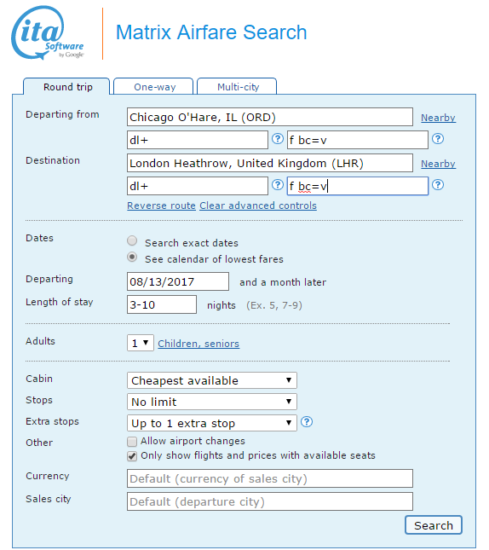Open the Stops dropdown
The width and height of the screenshot is (489, 550).
(212, 402)
